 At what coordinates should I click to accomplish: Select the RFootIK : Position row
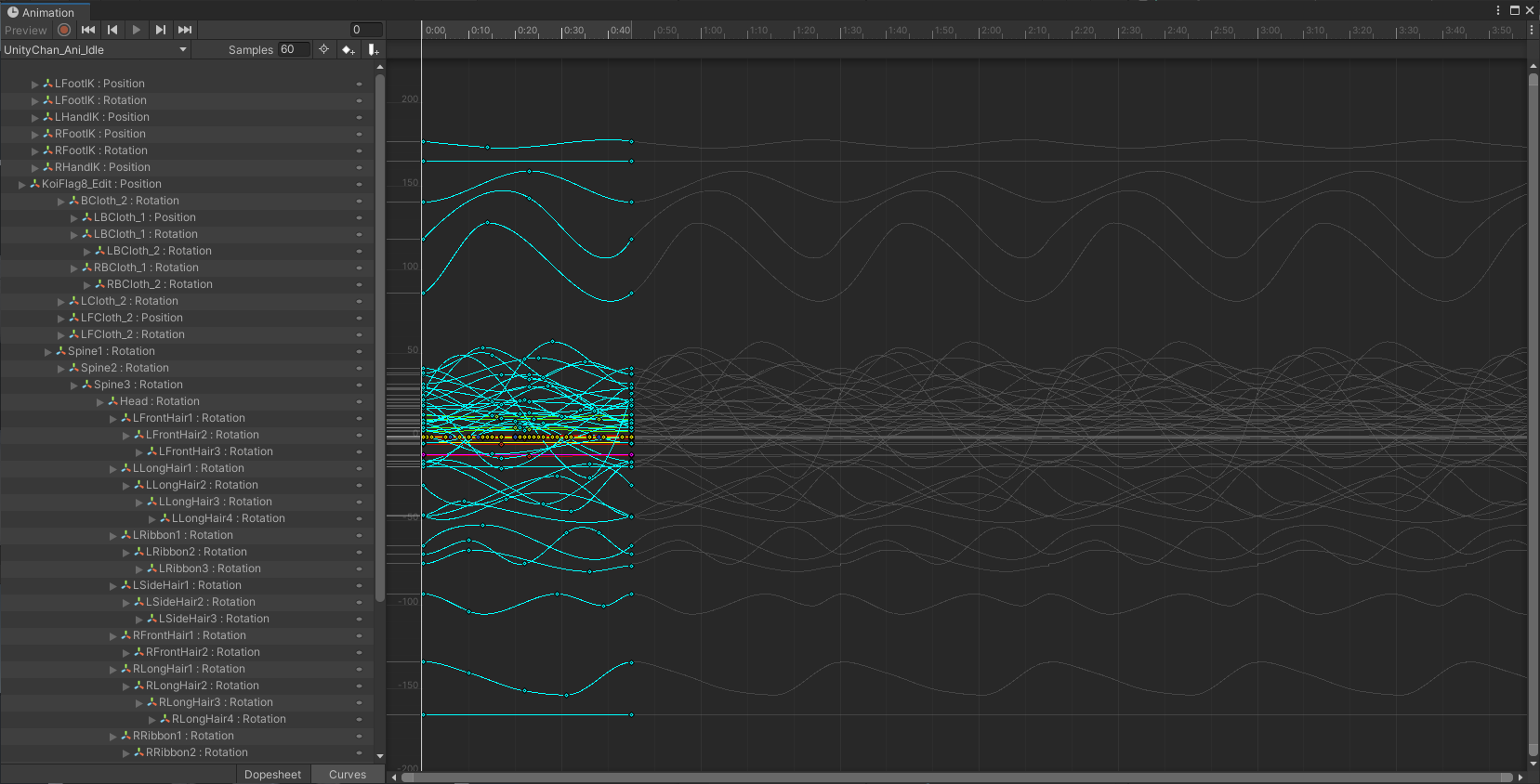(187, 134)
